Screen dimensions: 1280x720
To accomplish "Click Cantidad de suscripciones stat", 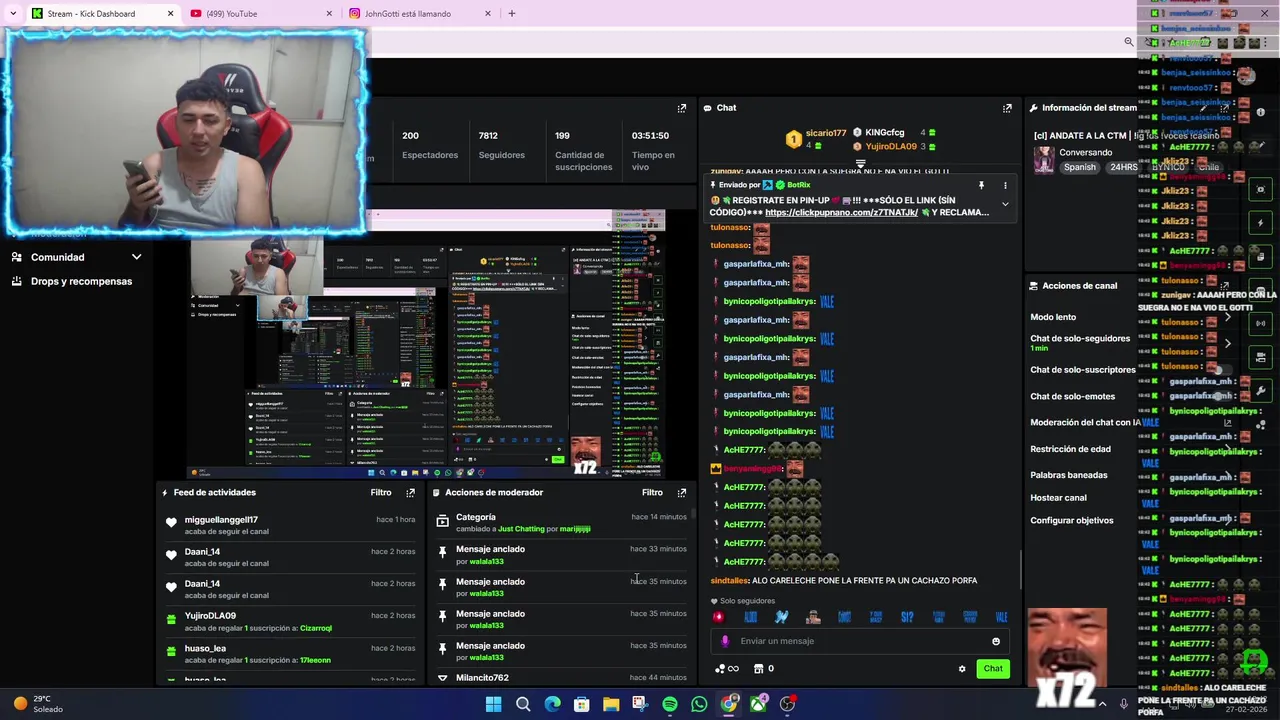I will pos(584,151).
